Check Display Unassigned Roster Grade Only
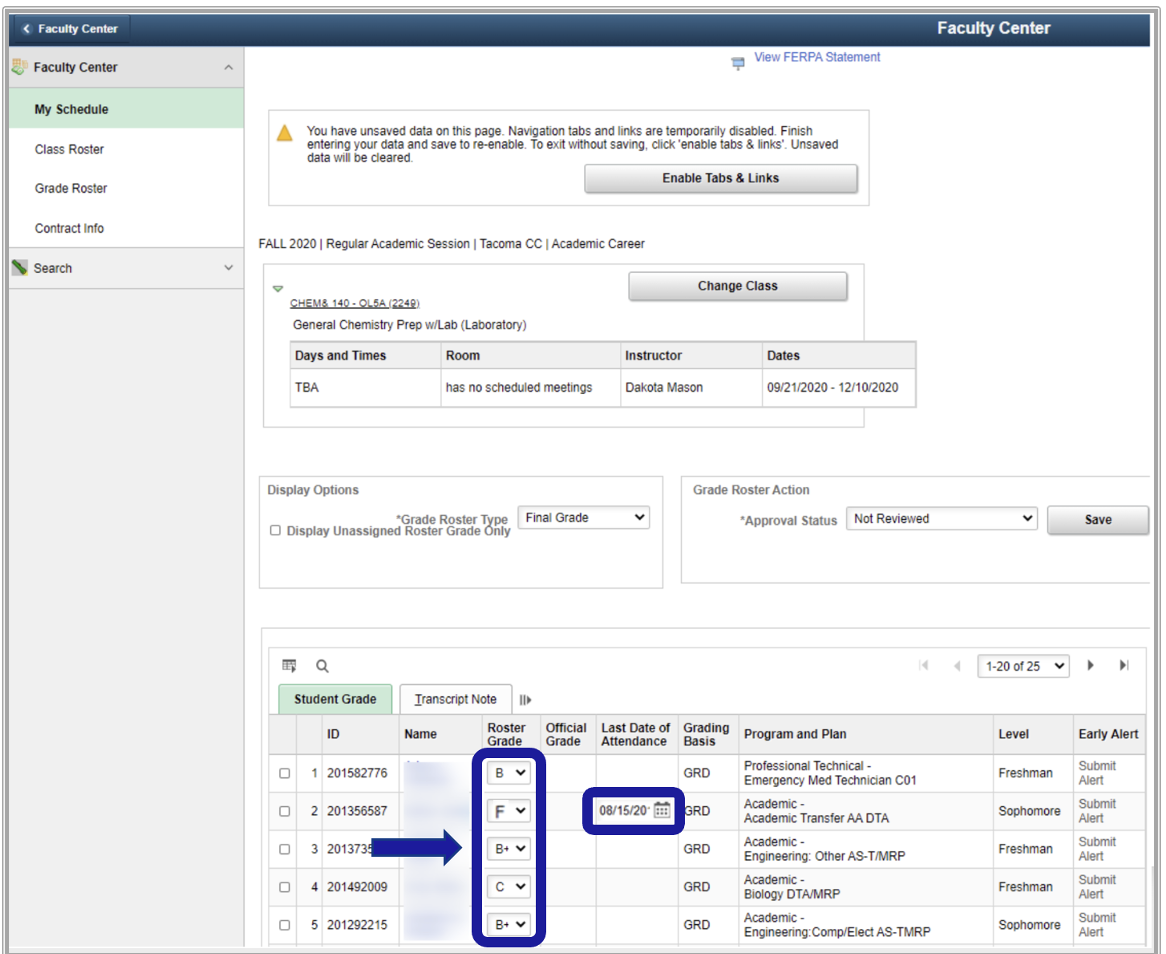1166x954 pixels. (275, 531)
